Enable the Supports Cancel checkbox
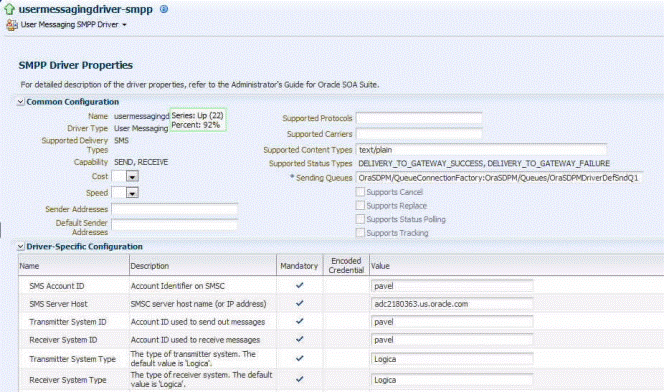664x392 pixels. pyautogui.click(x=360, y=192)
